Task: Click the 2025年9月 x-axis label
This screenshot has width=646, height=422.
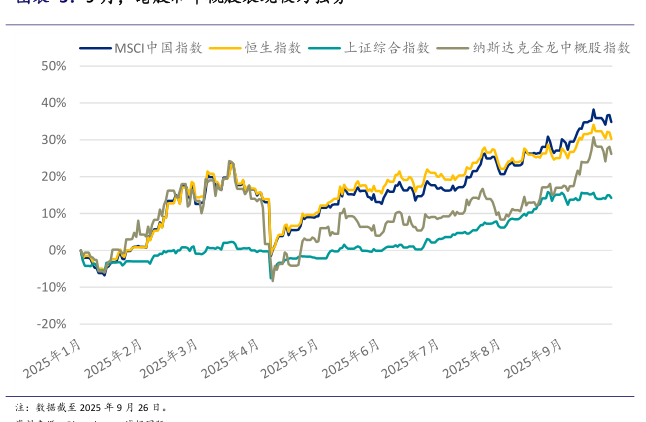Action: 531,359
